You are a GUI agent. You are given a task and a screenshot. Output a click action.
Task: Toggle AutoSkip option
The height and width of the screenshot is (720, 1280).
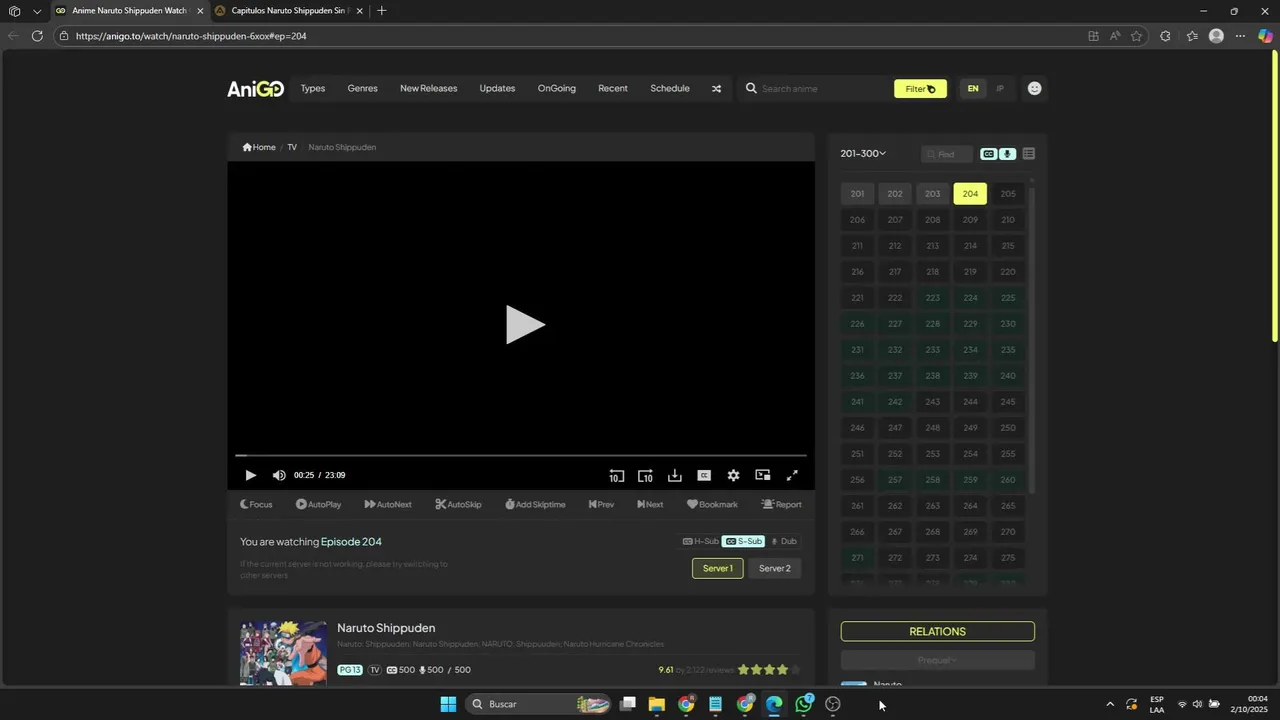[x=458, y=505]
